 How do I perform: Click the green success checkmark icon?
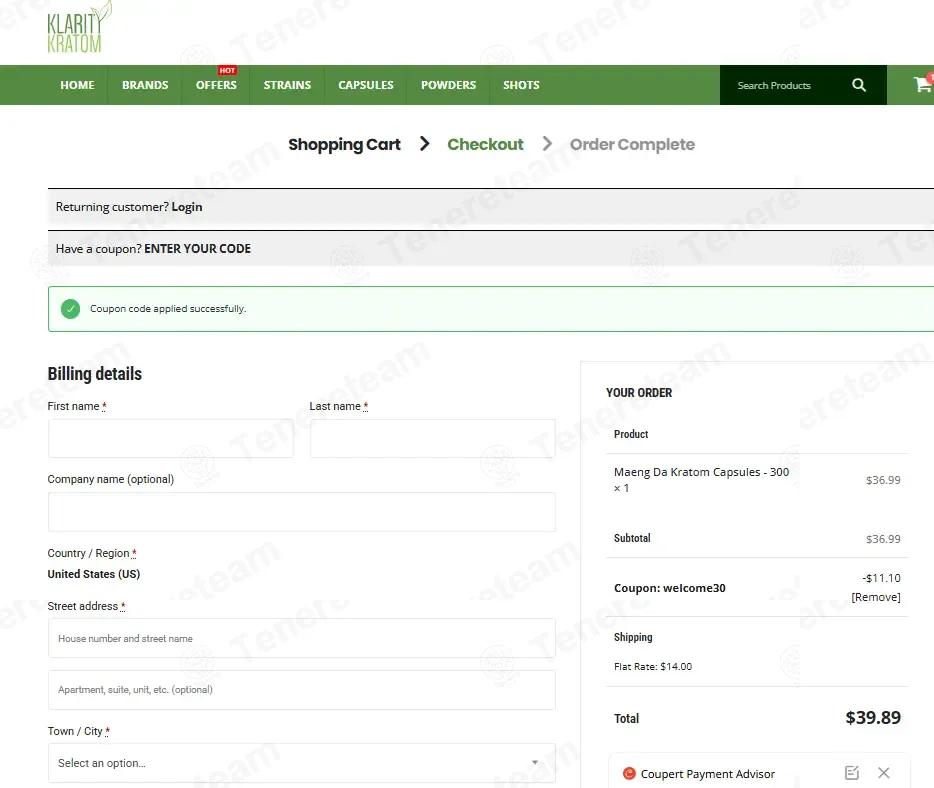(70, 309)
